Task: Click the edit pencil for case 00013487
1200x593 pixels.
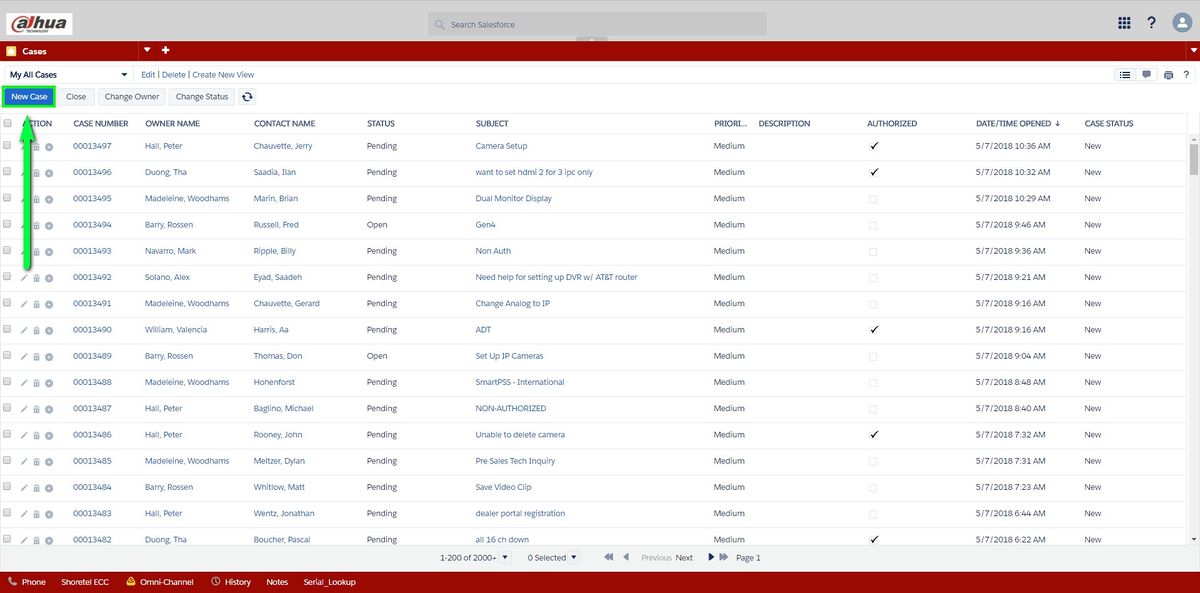Action: 24,408
